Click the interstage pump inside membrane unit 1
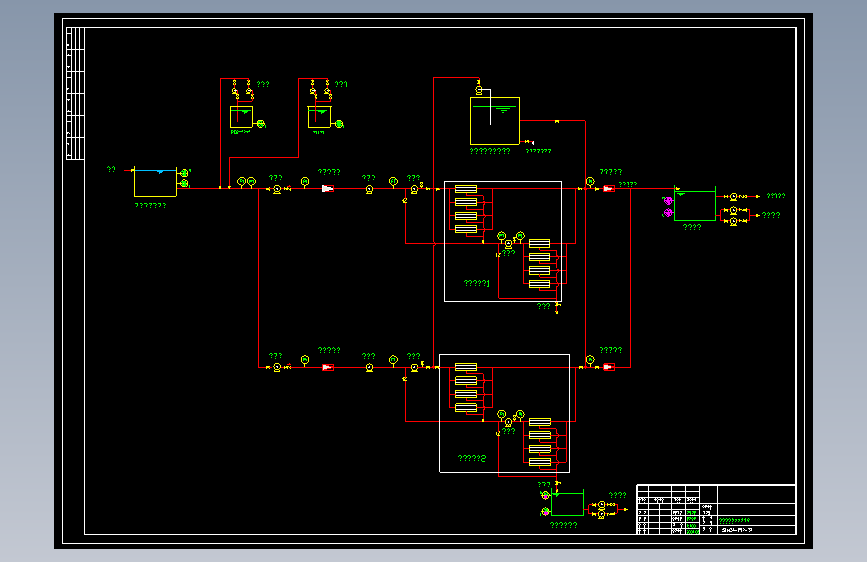 [x=509, y=244]
